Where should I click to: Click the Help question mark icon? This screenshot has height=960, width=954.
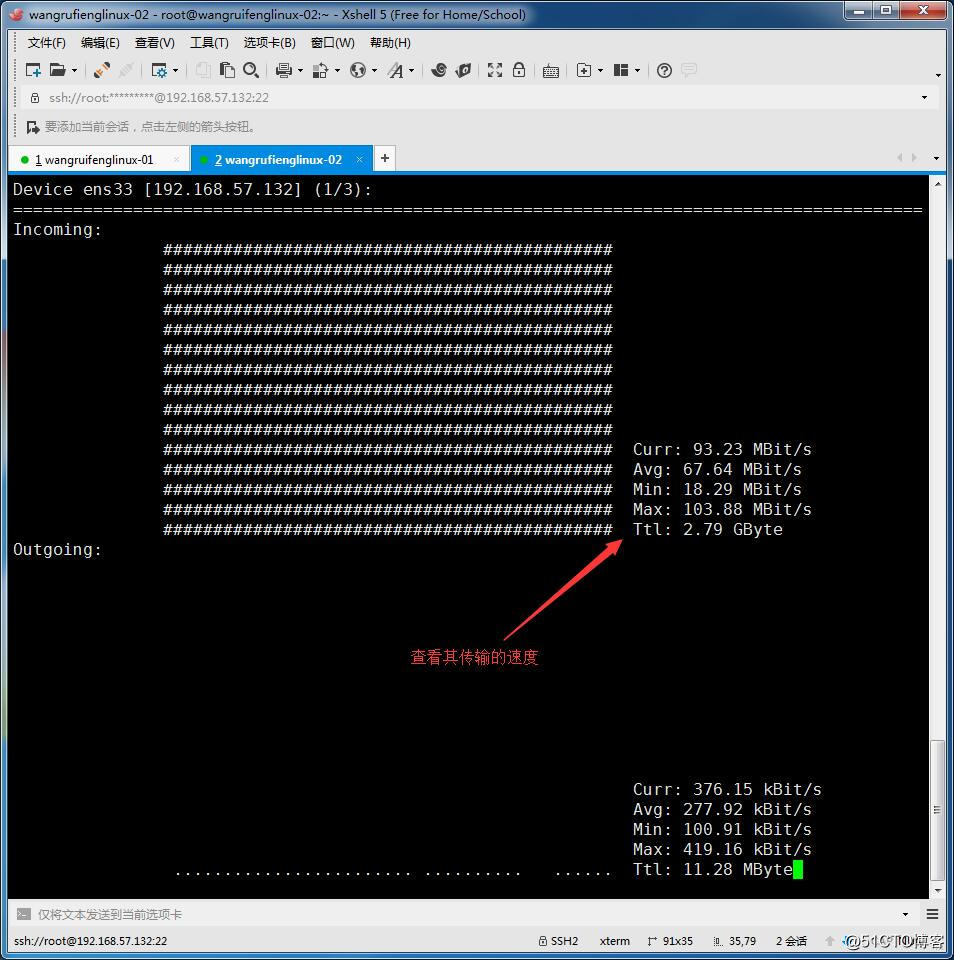point(664,70)
